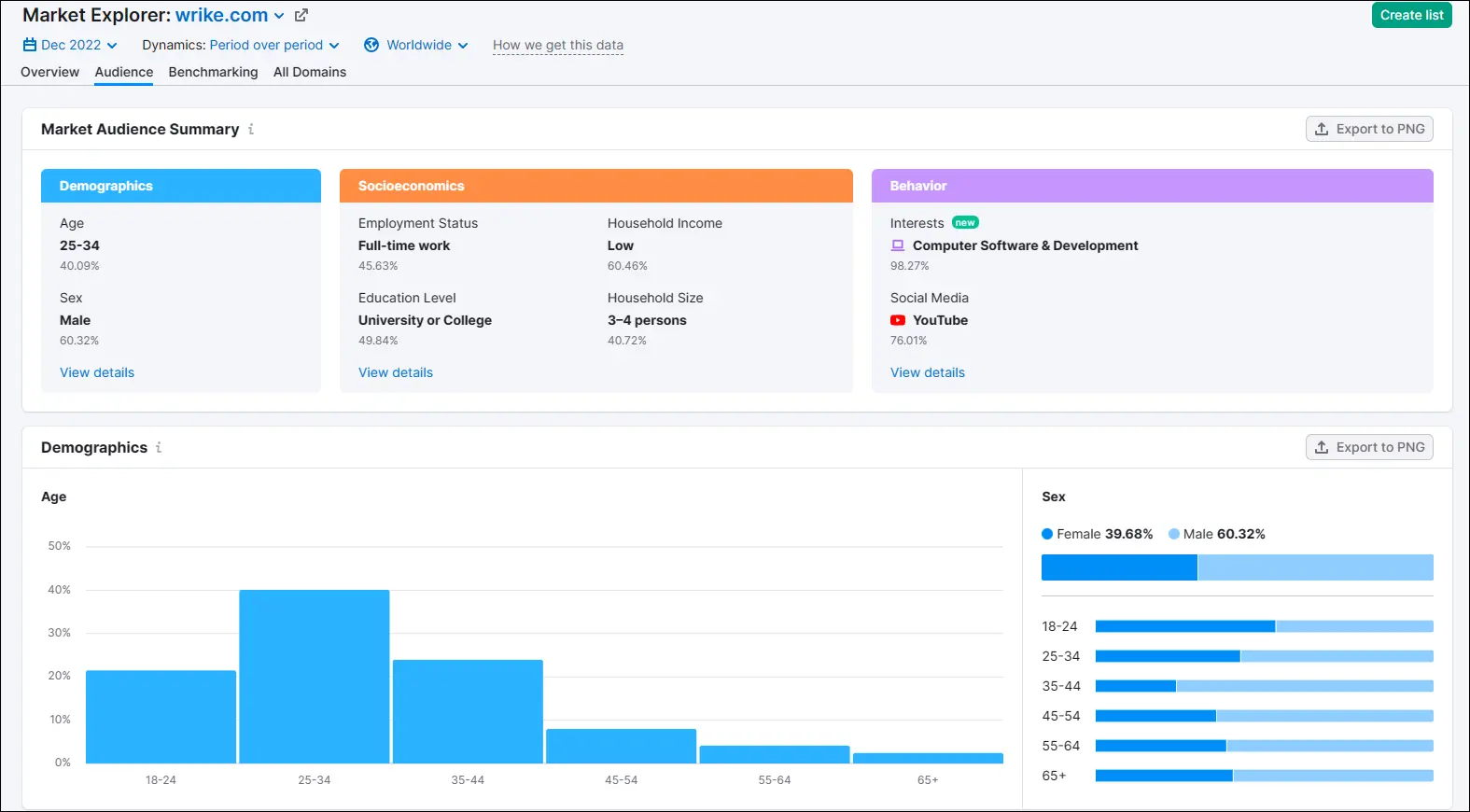Show info tooltip for Market Audience Summary
The height and width of the screenshot is (812, 1470).
[251, 130]
